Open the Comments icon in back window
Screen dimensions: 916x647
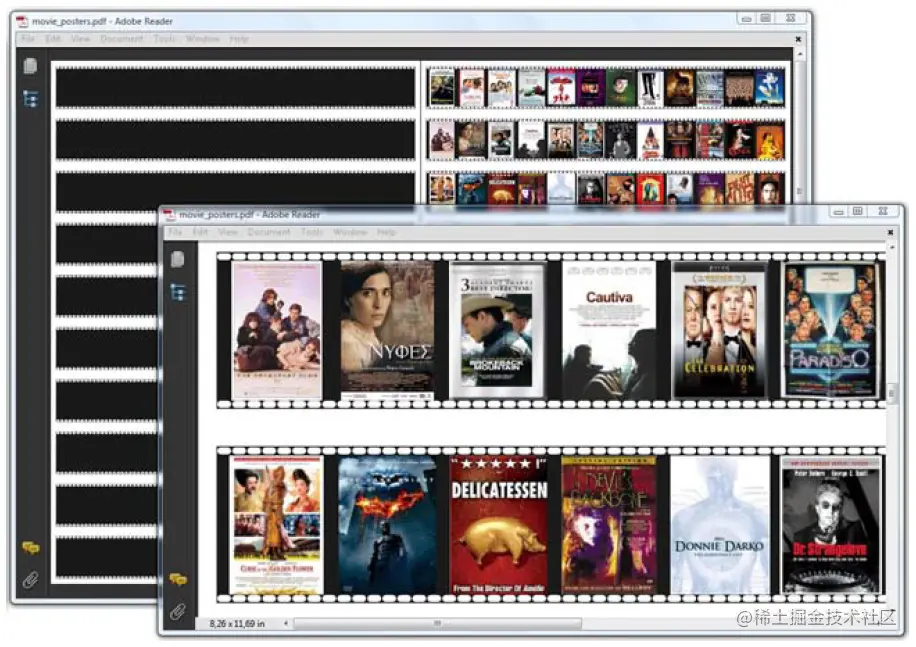pyautogui.click(x=30, y=548)
